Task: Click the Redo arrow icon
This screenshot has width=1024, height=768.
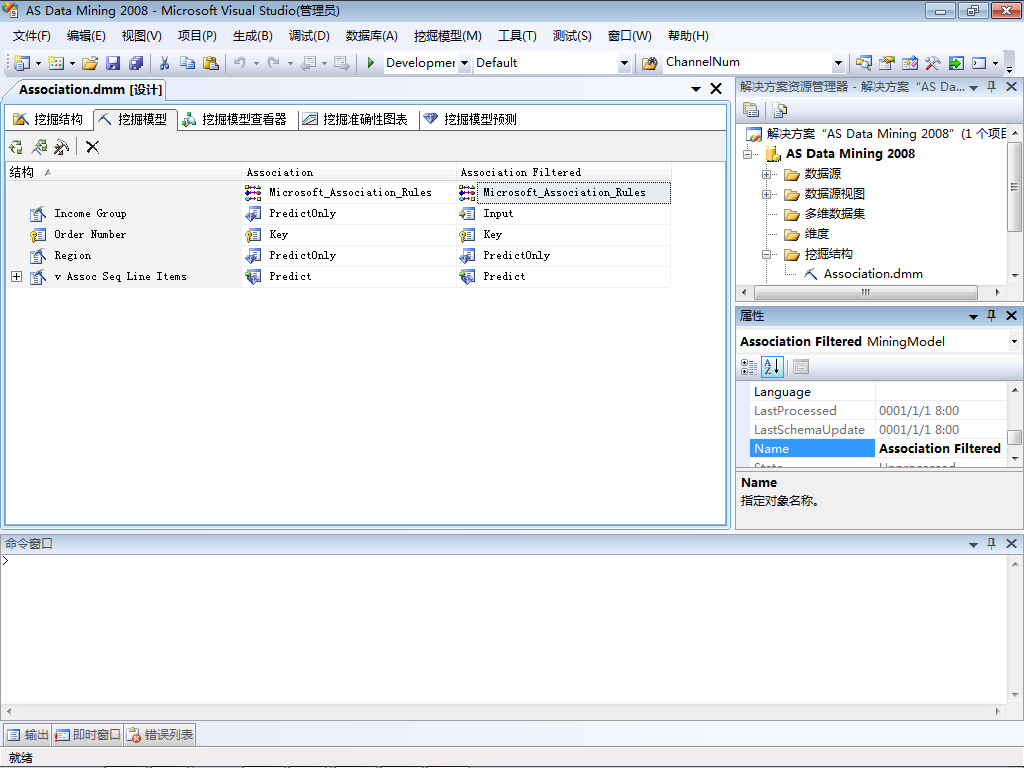Action: [x=274, y=63]
